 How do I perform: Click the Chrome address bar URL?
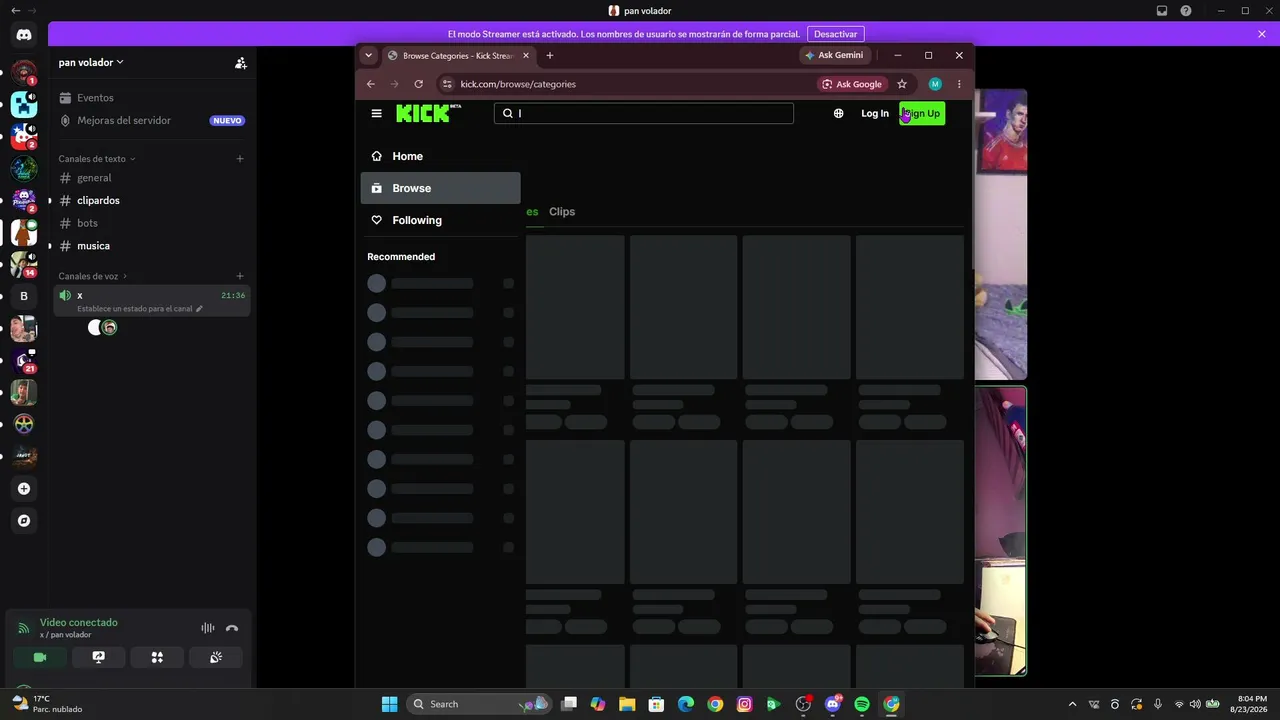pyautogui.click(x=518, y=84)
